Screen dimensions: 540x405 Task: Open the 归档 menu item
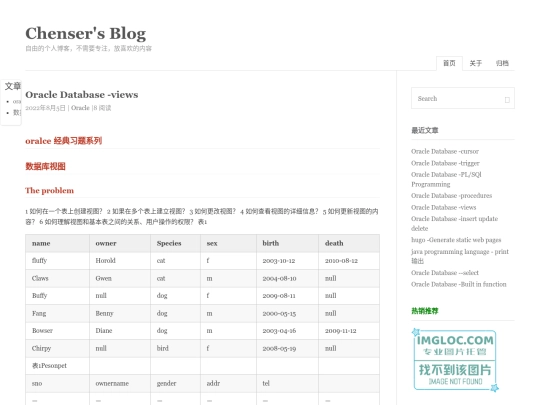pyautogui.click(x=502, y=63)
